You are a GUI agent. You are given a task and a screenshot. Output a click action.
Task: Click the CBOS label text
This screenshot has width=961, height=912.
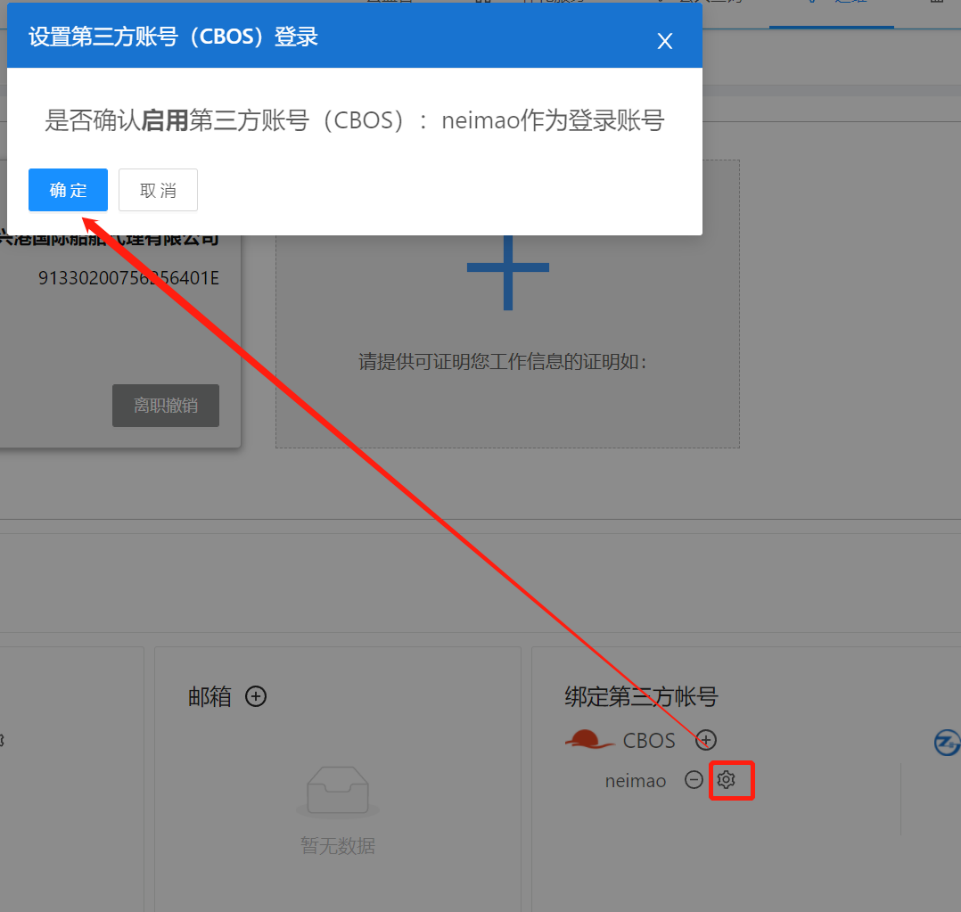point(649,741)
